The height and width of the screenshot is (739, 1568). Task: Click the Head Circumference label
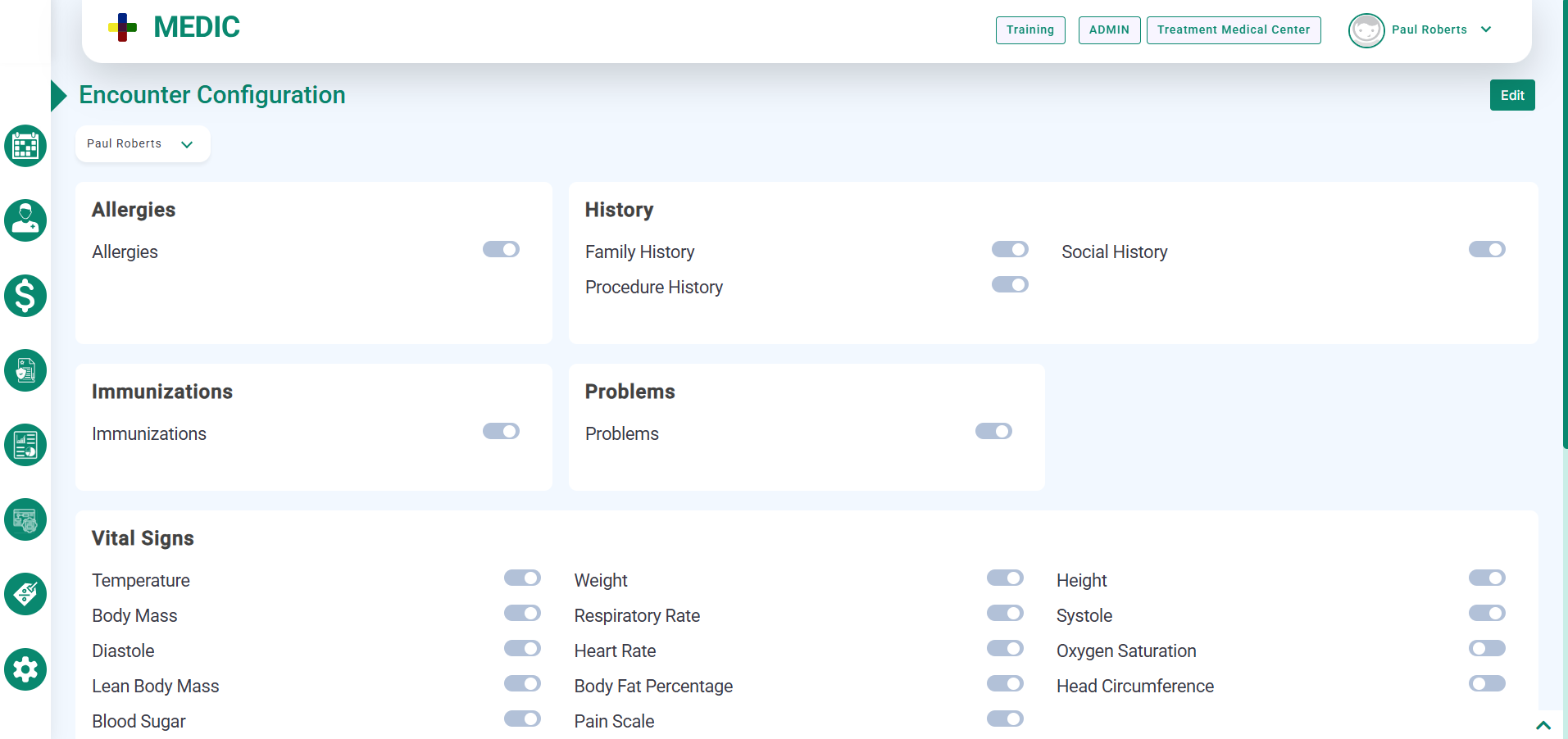pos(1135,686)
